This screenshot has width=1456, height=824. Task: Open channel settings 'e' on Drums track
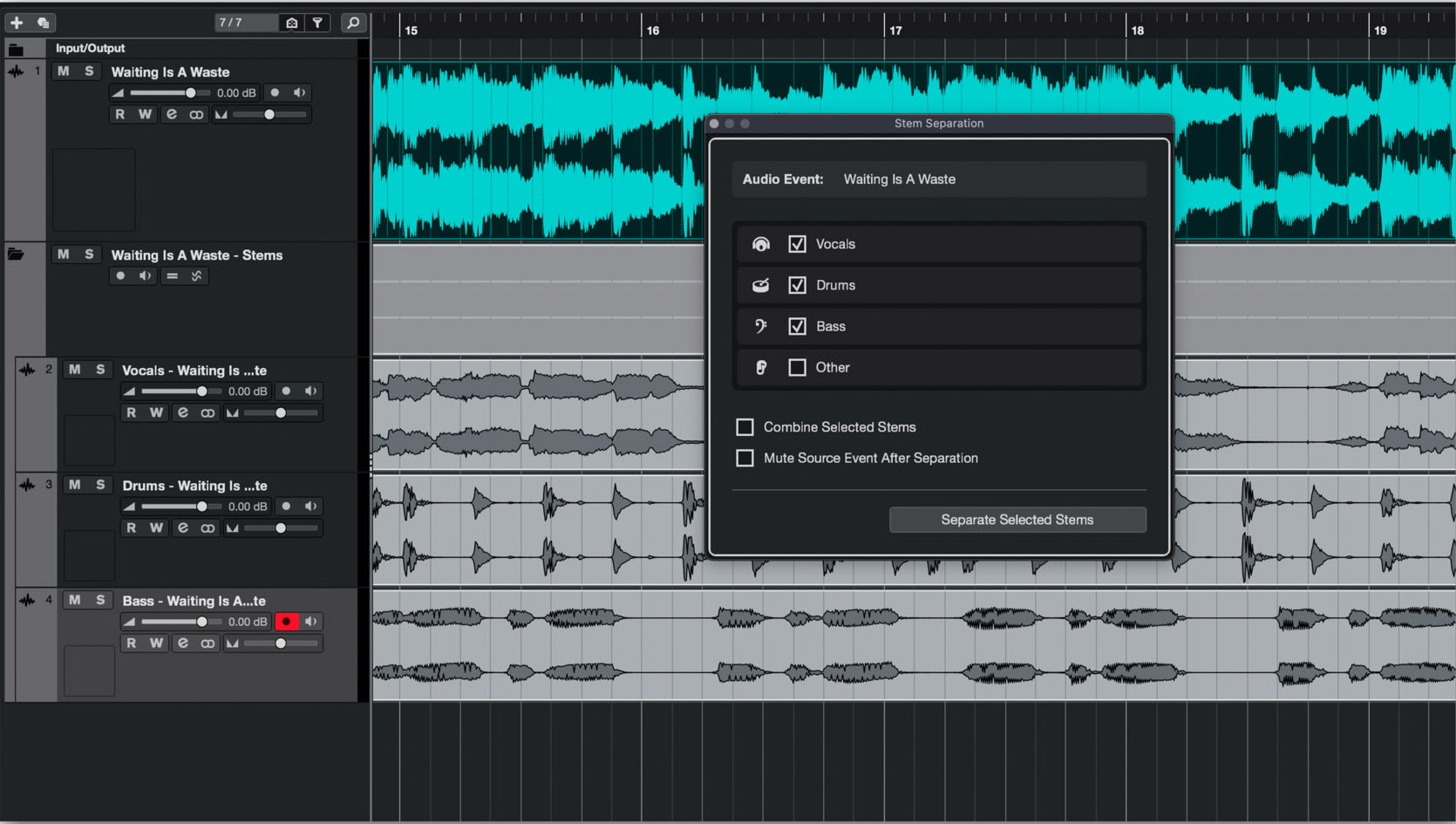[x=183, y=528]
